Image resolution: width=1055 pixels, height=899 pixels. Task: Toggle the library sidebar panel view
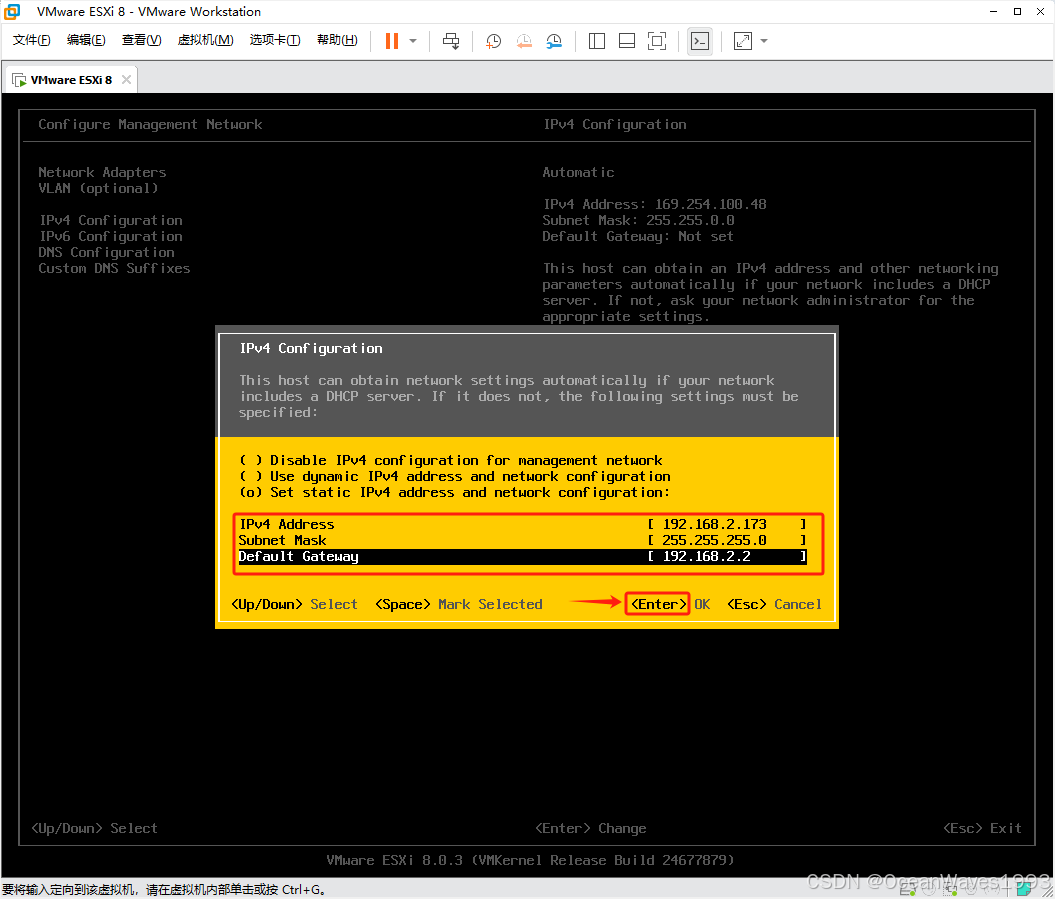coord(597,41)
